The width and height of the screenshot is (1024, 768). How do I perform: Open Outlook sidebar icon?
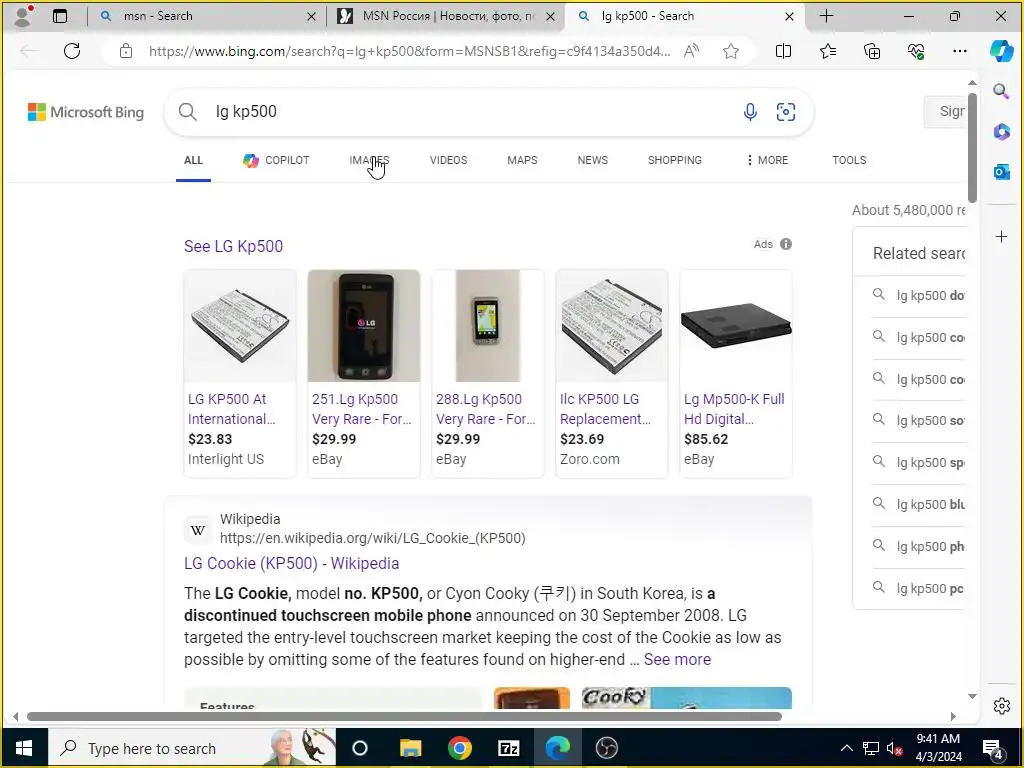click(x=1001, y=172)
